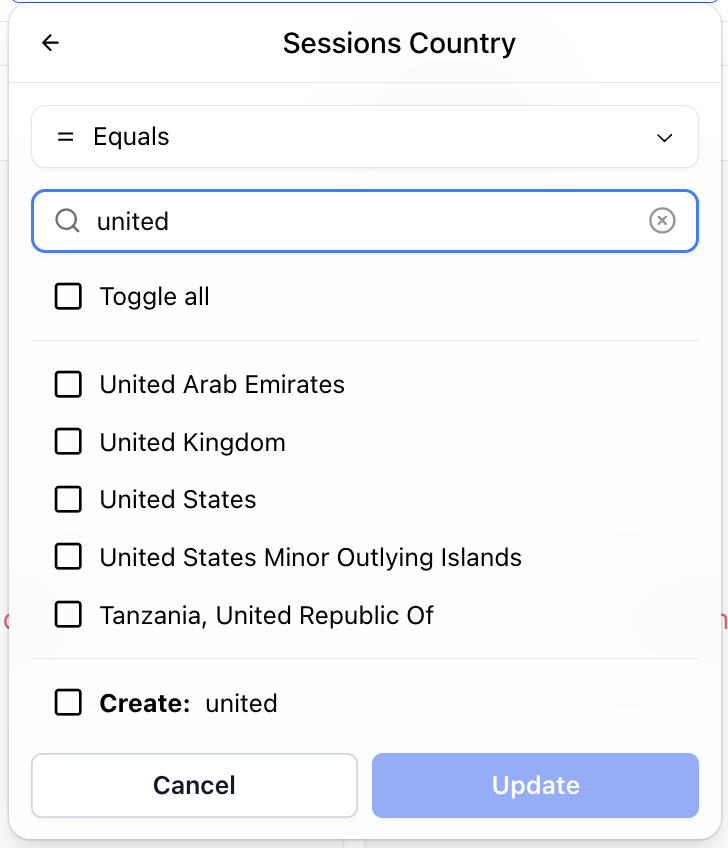Open the Equals operator dropdown
The image size is (728, 848).
click(364, 137)
